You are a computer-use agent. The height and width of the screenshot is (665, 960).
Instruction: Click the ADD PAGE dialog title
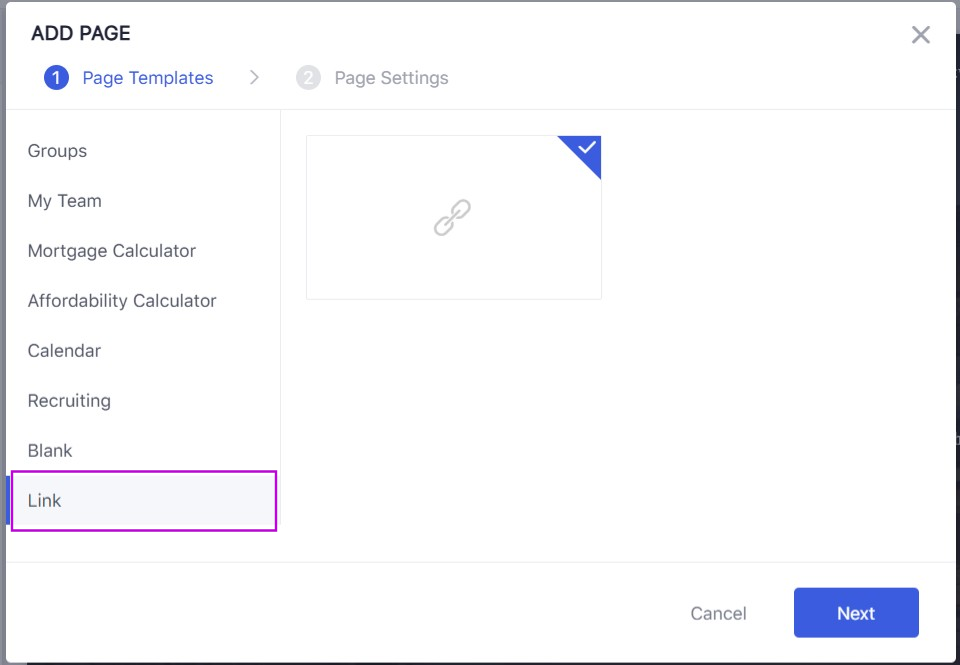pyautogui.click(x=81, y=33)
